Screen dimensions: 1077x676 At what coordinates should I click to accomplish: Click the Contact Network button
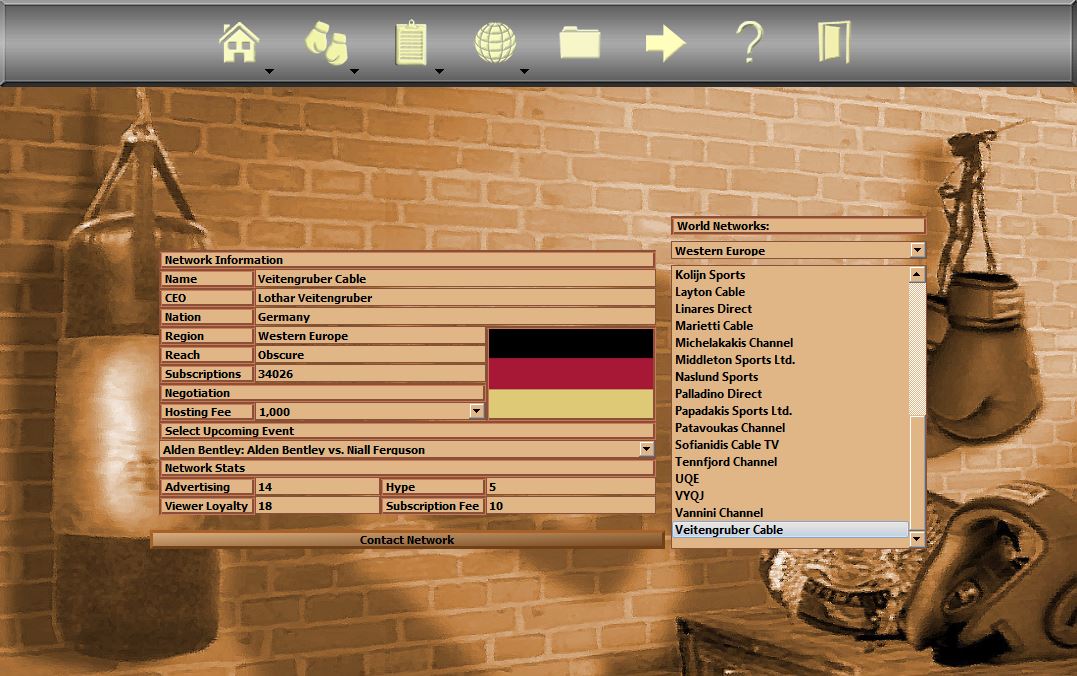pyautogui.click(x=407, y=539)
